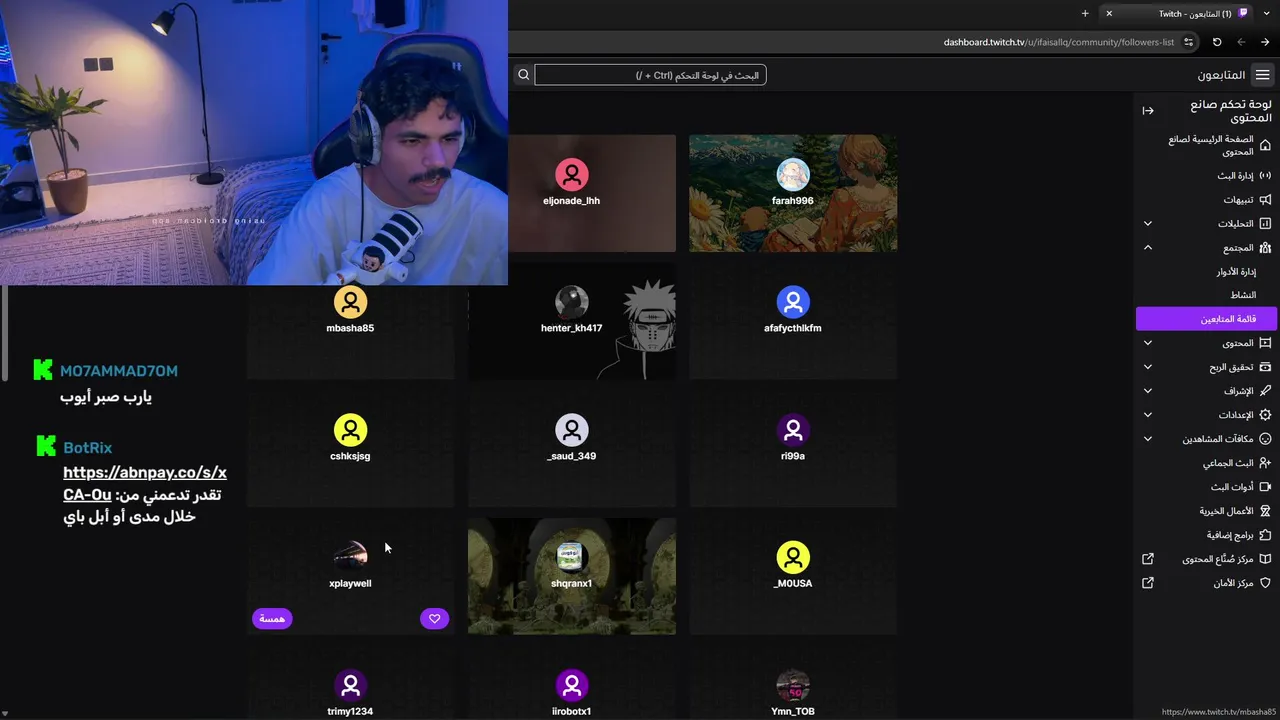
Task: Expand the الإعدادات settings section
Action: (x=1148, y=415)
